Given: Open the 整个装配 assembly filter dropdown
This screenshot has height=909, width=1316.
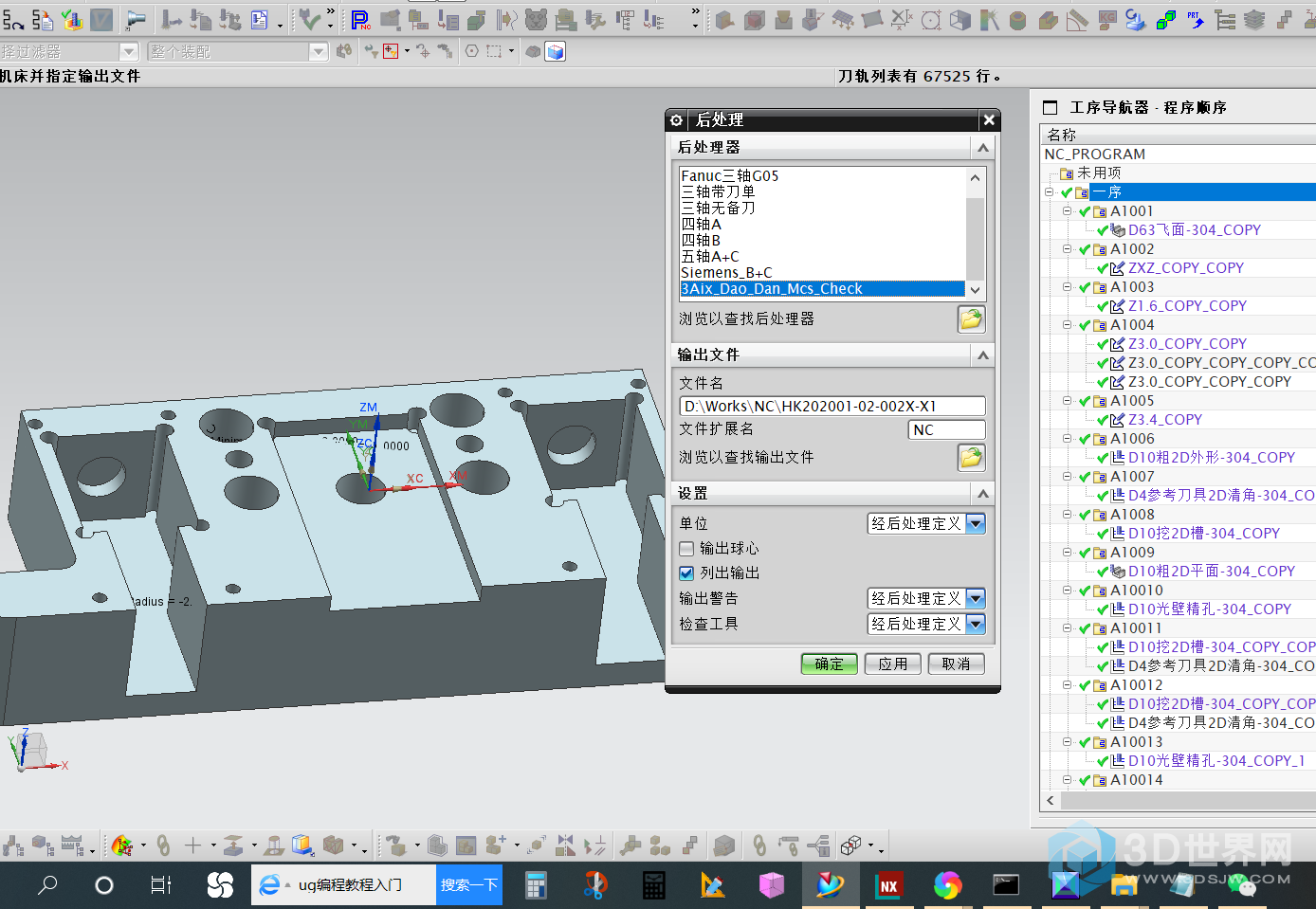Looking at the screenshot, I should pos(319,51).
